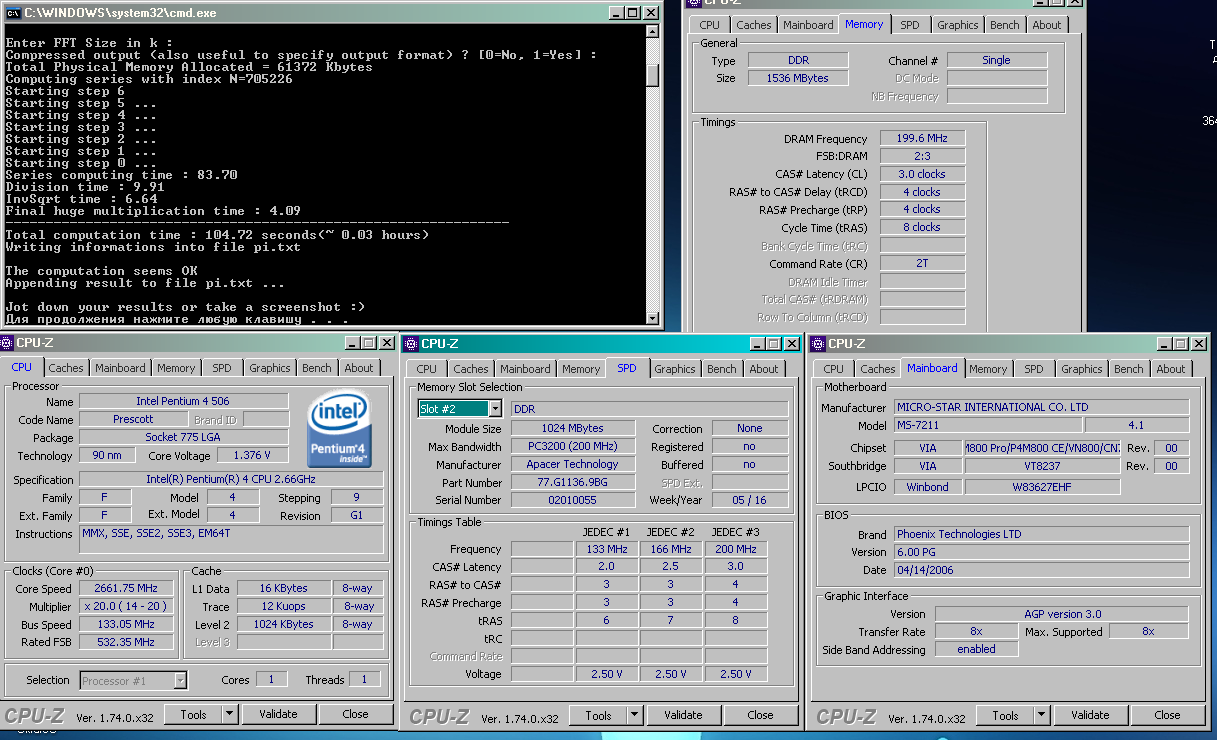Click the cmd.exe title bar icon
1217x740 pixels.
pos(12,12)
